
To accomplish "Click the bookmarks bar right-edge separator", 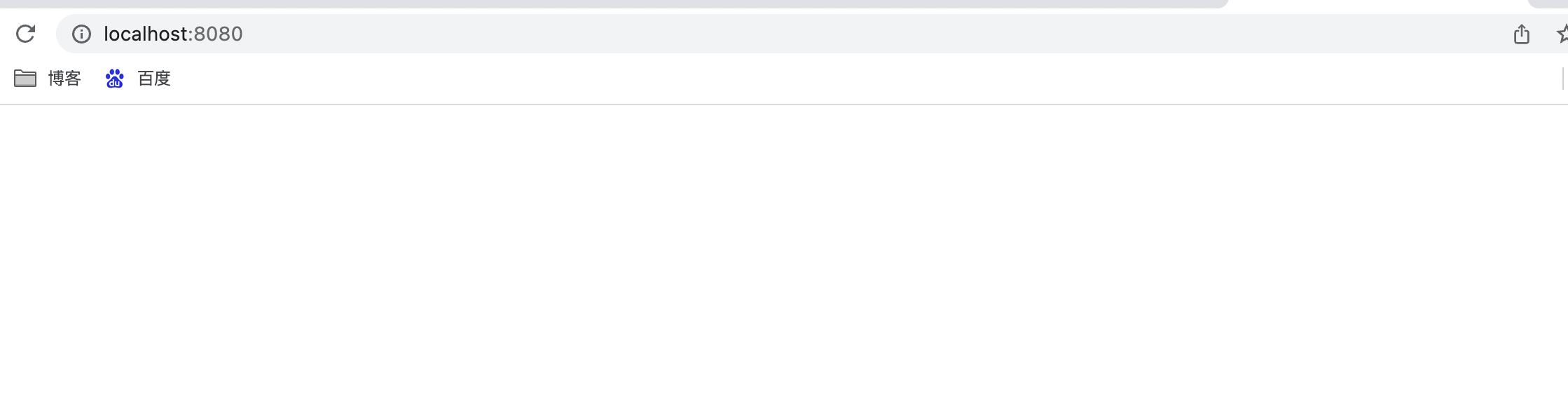I will (1562, 79).
